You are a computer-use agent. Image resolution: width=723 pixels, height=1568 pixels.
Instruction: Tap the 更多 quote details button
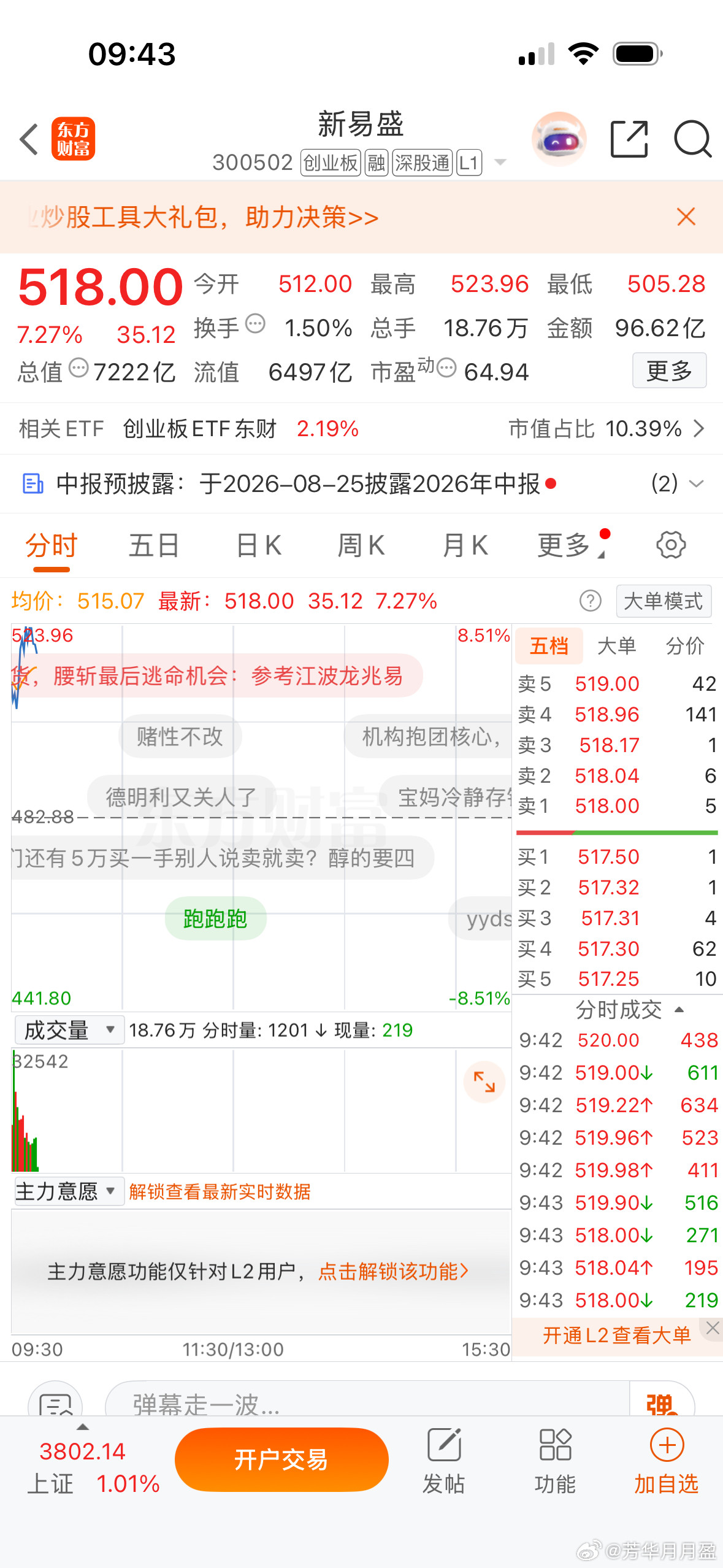[x=669, y=371]
